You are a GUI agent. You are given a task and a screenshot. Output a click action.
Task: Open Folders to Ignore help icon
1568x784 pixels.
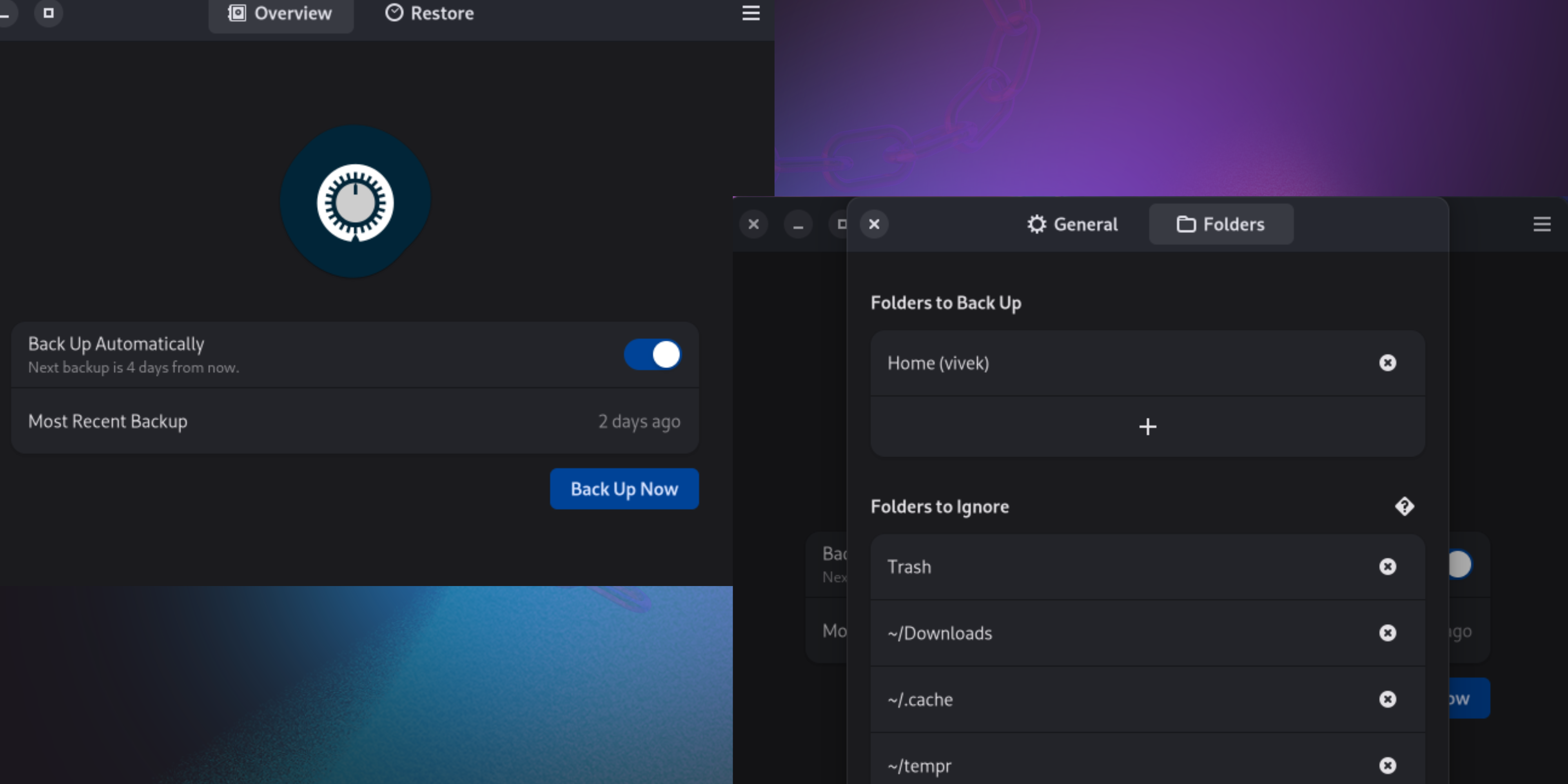[x=1404, y=506]
